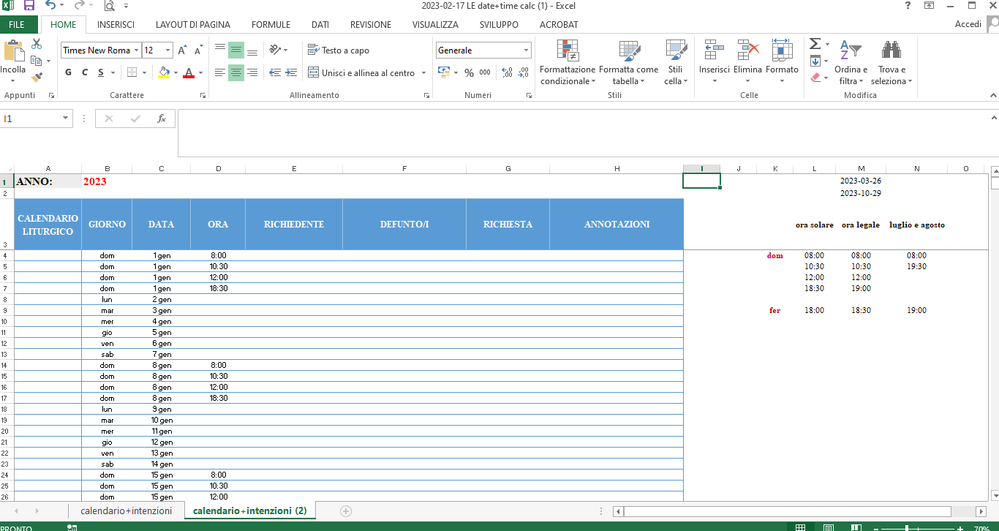
Task: Click the Accedi sign-in link
Action: pyautogui.click(x=968, y=24)
